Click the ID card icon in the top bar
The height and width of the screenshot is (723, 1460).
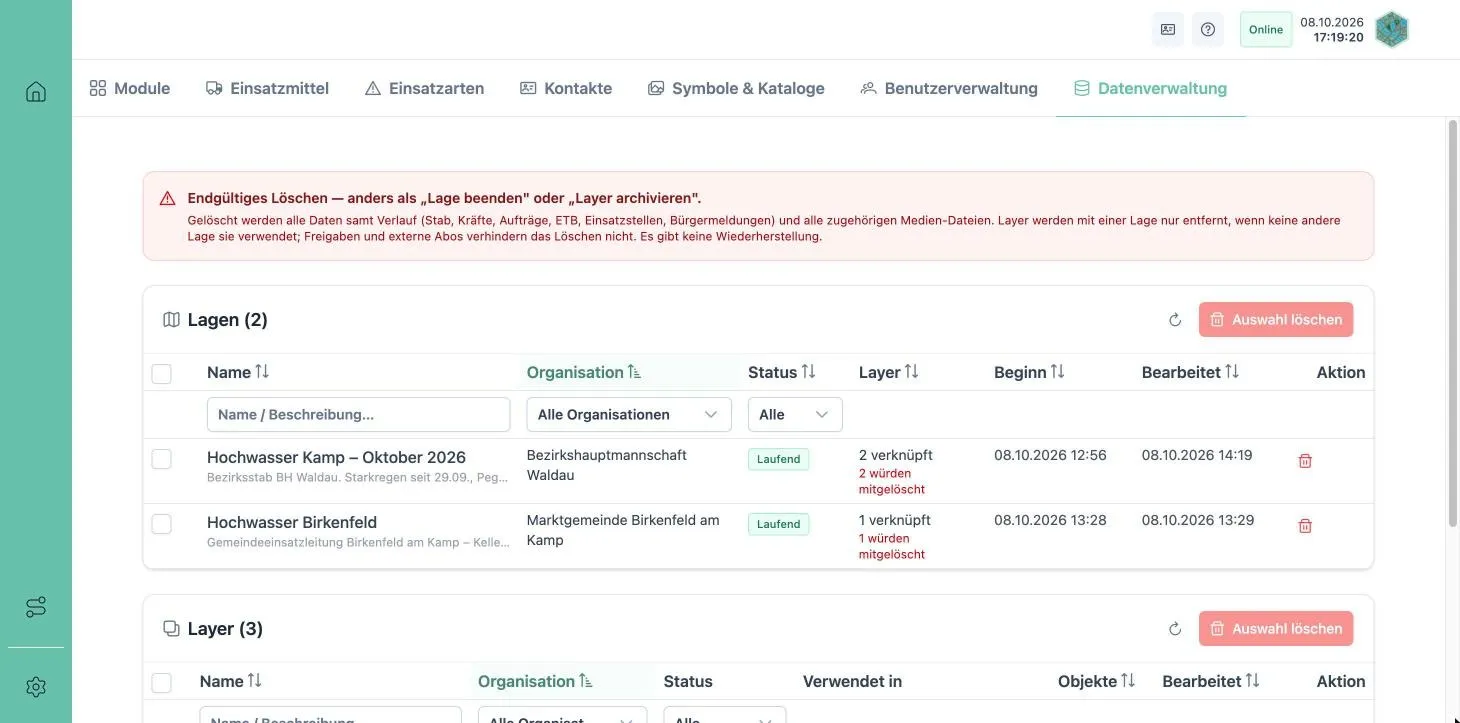1168,29
